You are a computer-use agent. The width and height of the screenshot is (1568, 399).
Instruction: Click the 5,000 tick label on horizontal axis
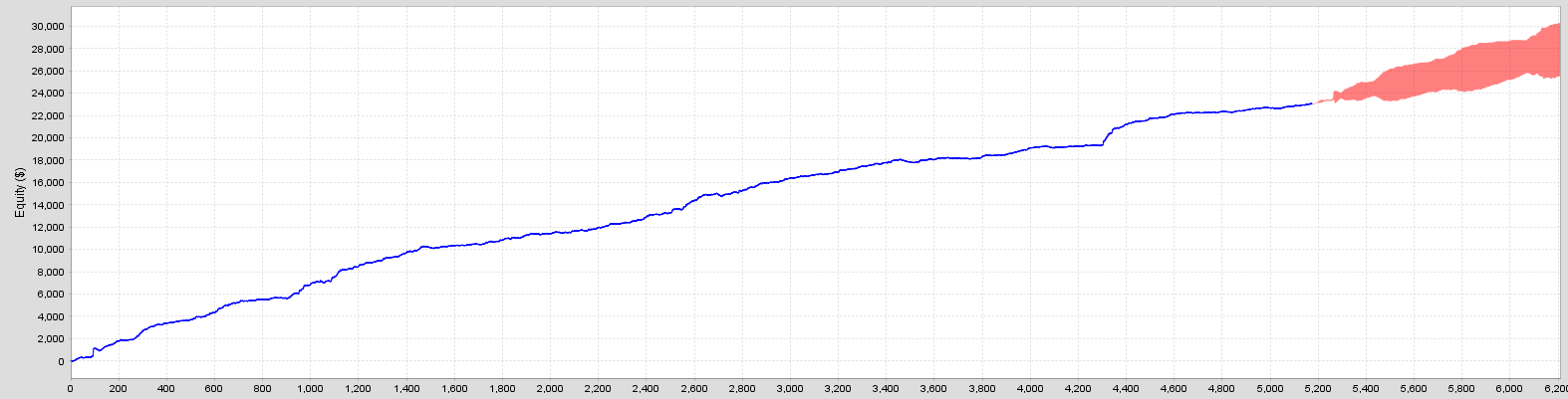tap(1270, 389)
